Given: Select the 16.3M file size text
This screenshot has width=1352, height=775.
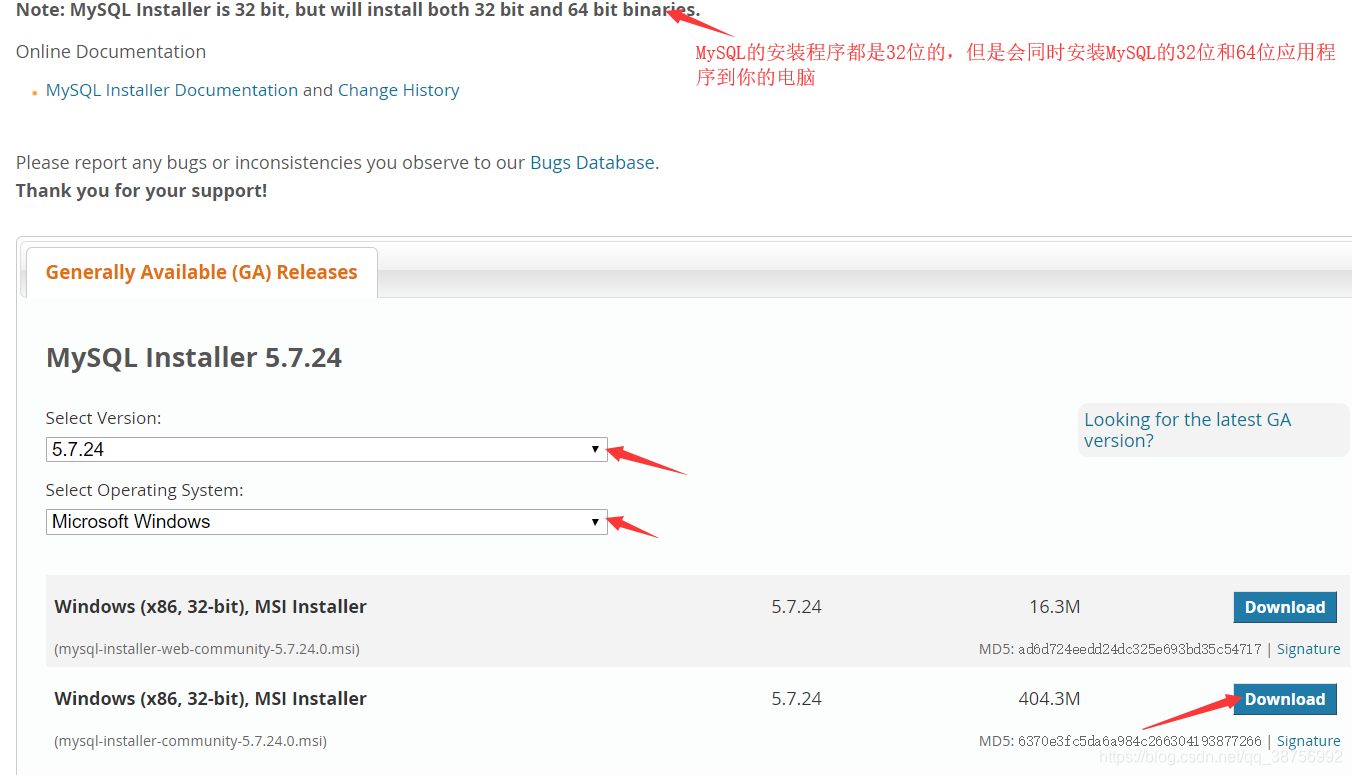Looking at the screenshot, I should tap(1055, 607).
